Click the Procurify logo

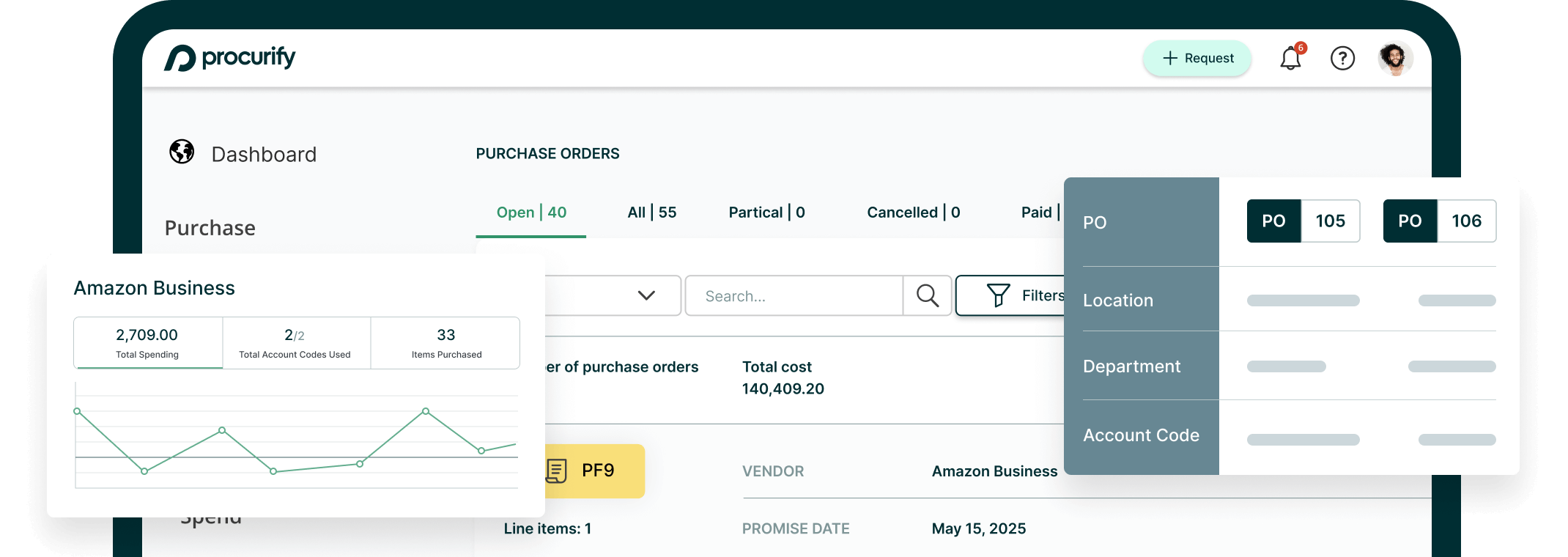pos(229,58)
